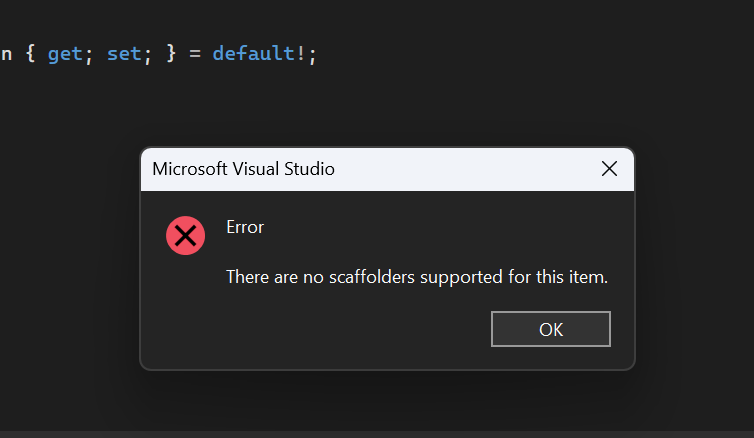Click the word "Studio" in the dialog title
Screen dimensions: 754x438
pos(309,169)
